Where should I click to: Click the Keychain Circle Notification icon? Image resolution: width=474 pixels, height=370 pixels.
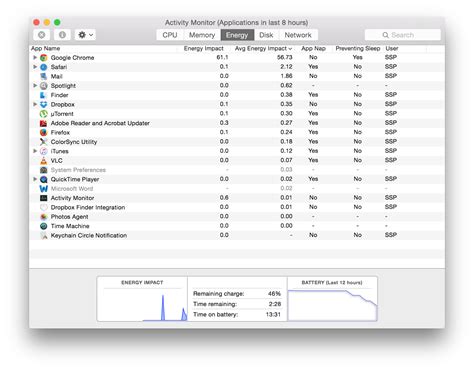coord(44,235)
